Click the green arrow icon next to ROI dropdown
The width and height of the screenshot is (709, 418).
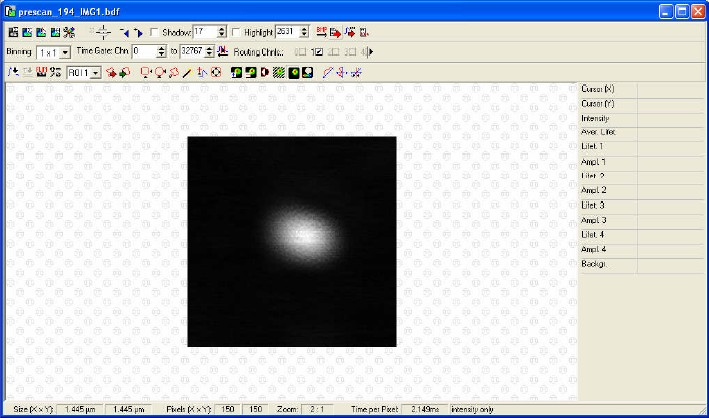[125, 72]
